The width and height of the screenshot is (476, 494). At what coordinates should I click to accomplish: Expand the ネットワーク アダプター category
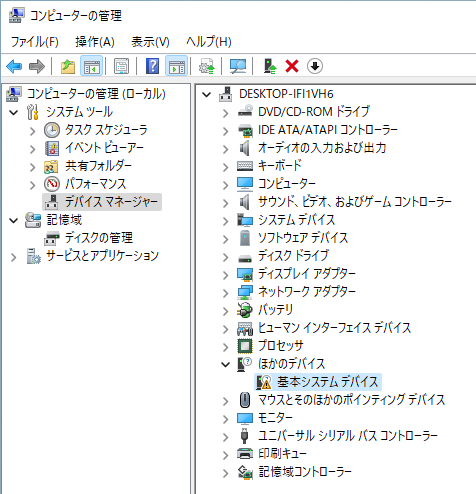click(x=226, y=293)
